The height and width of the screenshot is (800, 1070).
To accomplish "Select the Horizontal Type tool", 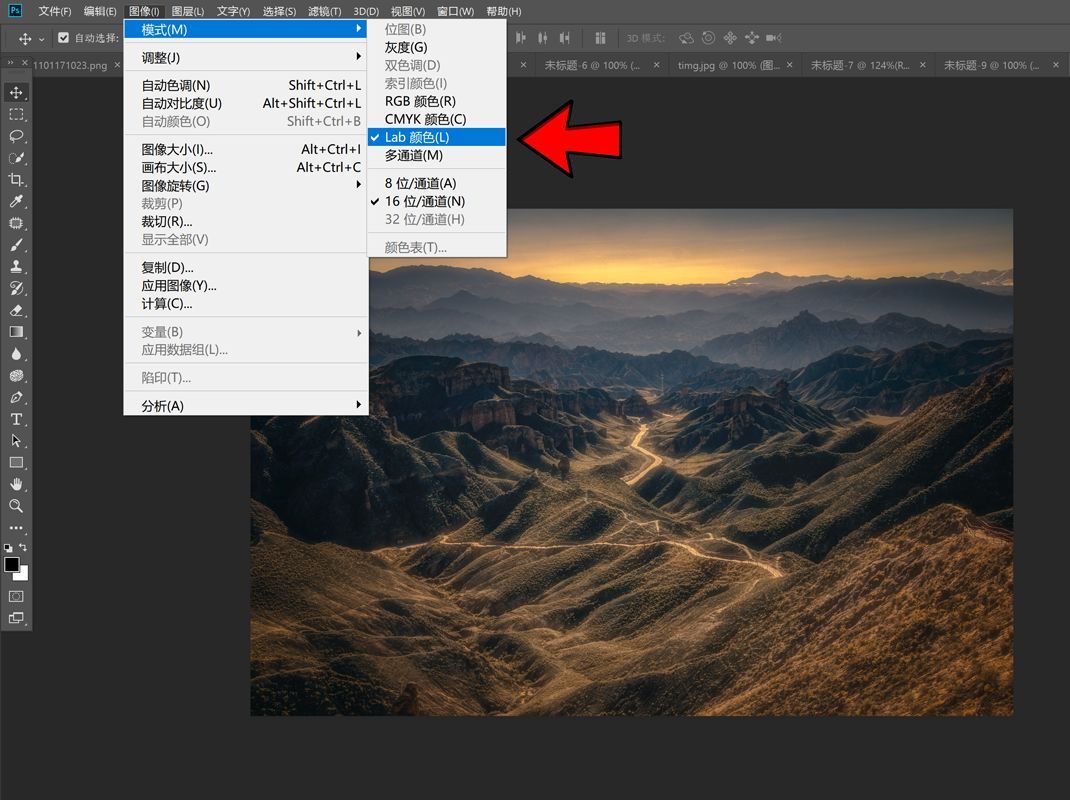I will 15,420.
